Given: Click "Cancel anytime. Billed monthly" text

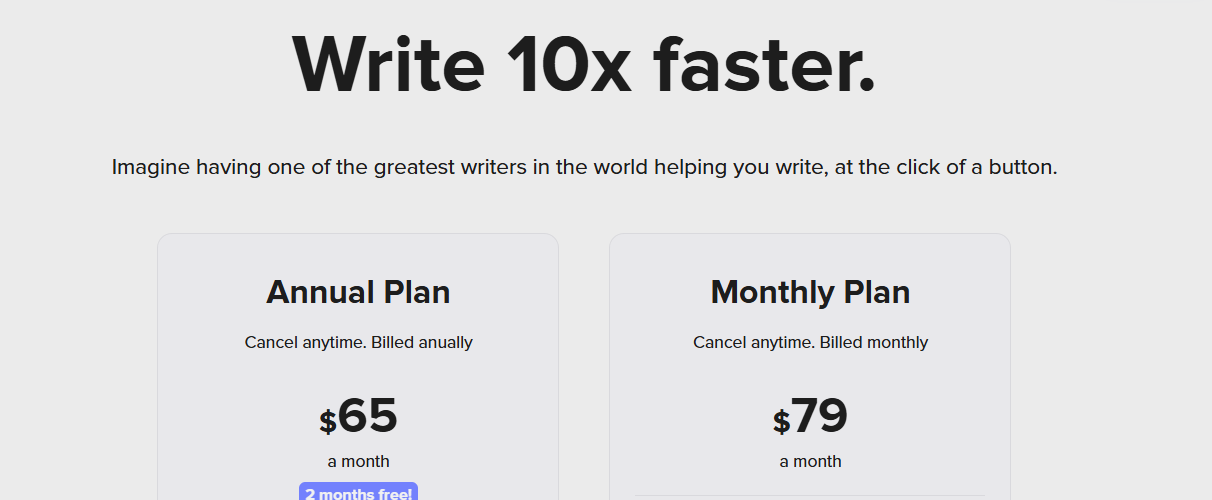Looking at the screenshot, I should point(810,342).
